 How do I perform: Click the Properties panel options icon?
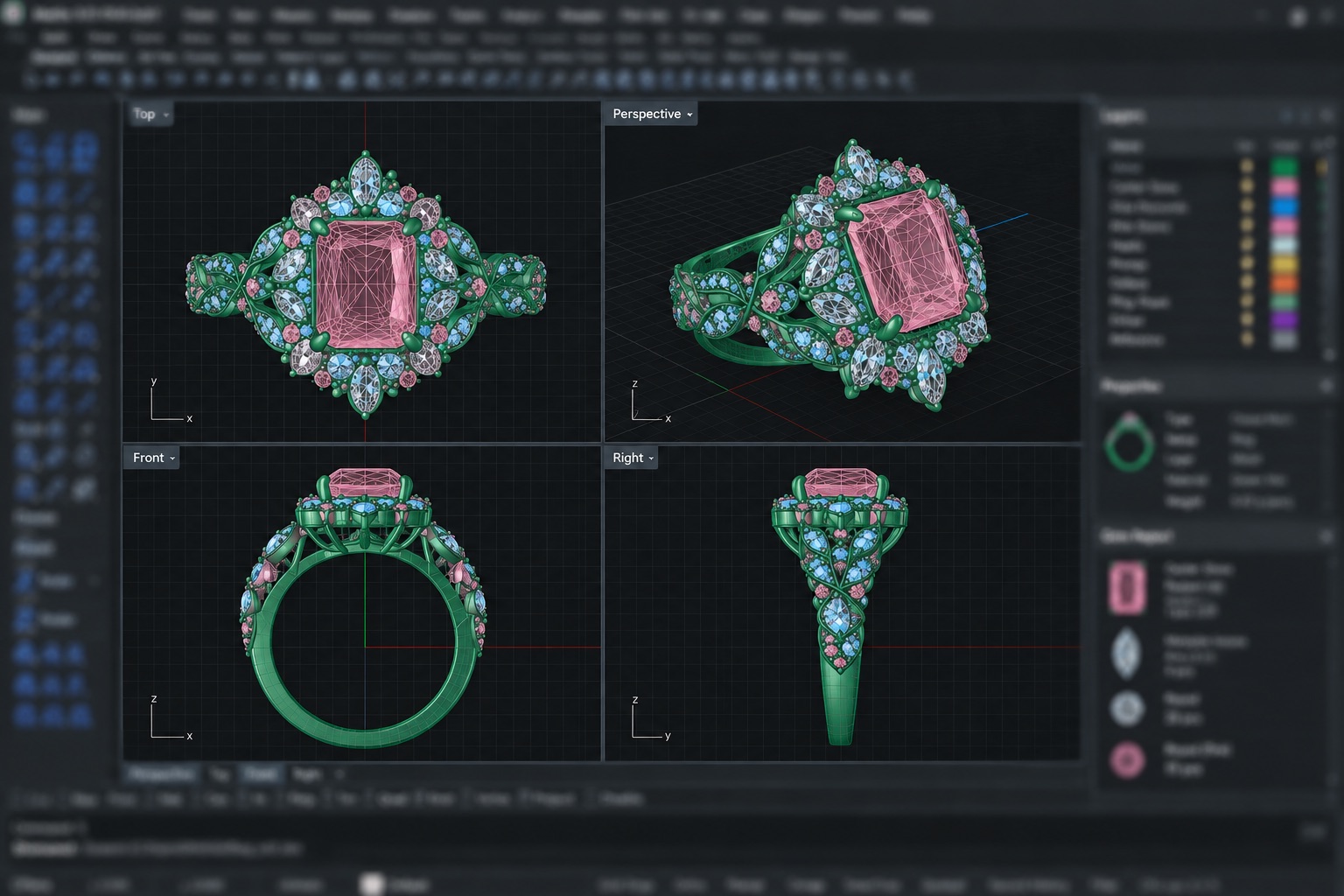1326,386
